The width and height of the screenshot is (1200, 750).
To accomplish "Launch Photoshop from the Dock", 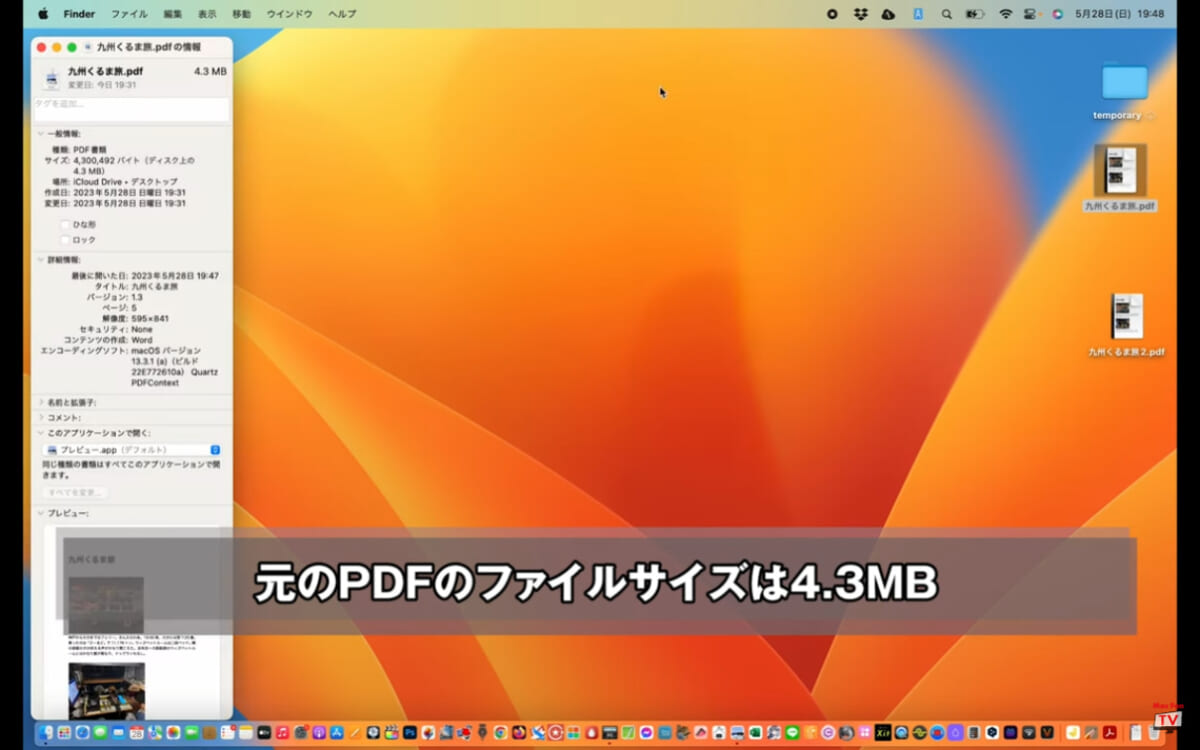I will click(x=410, y=733).
